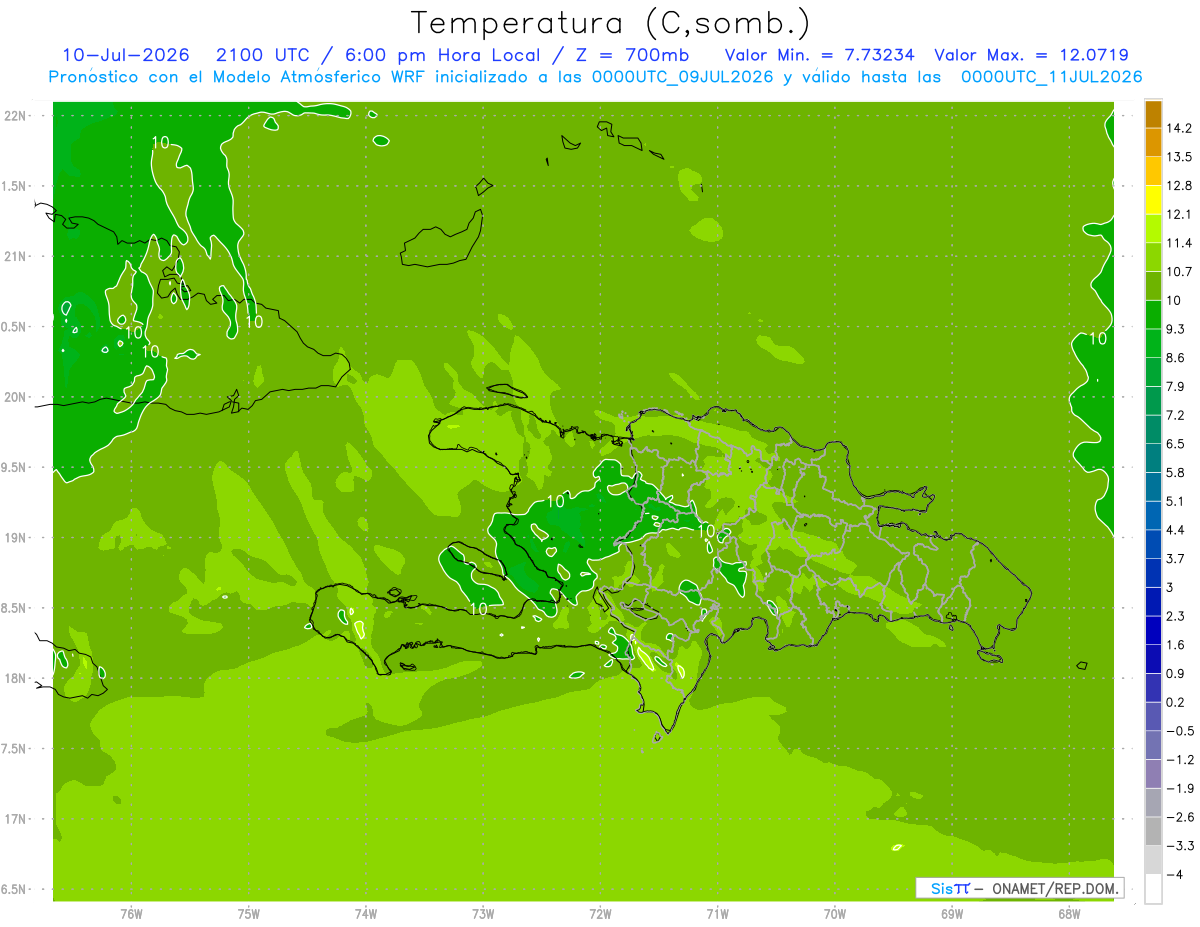Click the white bottom swatch below -4
Image resolution: width=1200 pixels, height=927 pixels.
[1153, 889]
